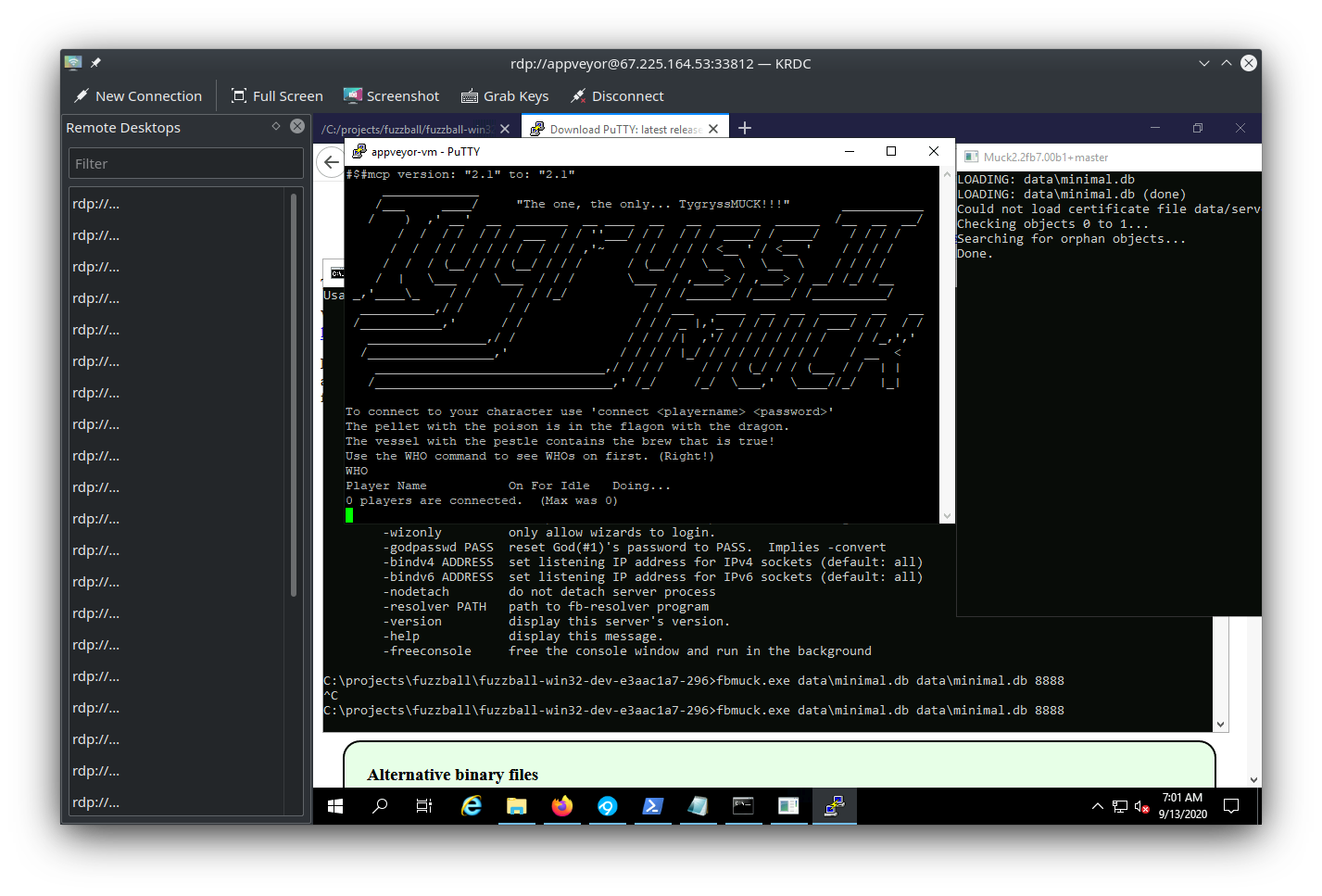The image size is (1322, 896).
Task: Float the Remote Desktops panel with the diamond icon
Action: pos(276,126)
